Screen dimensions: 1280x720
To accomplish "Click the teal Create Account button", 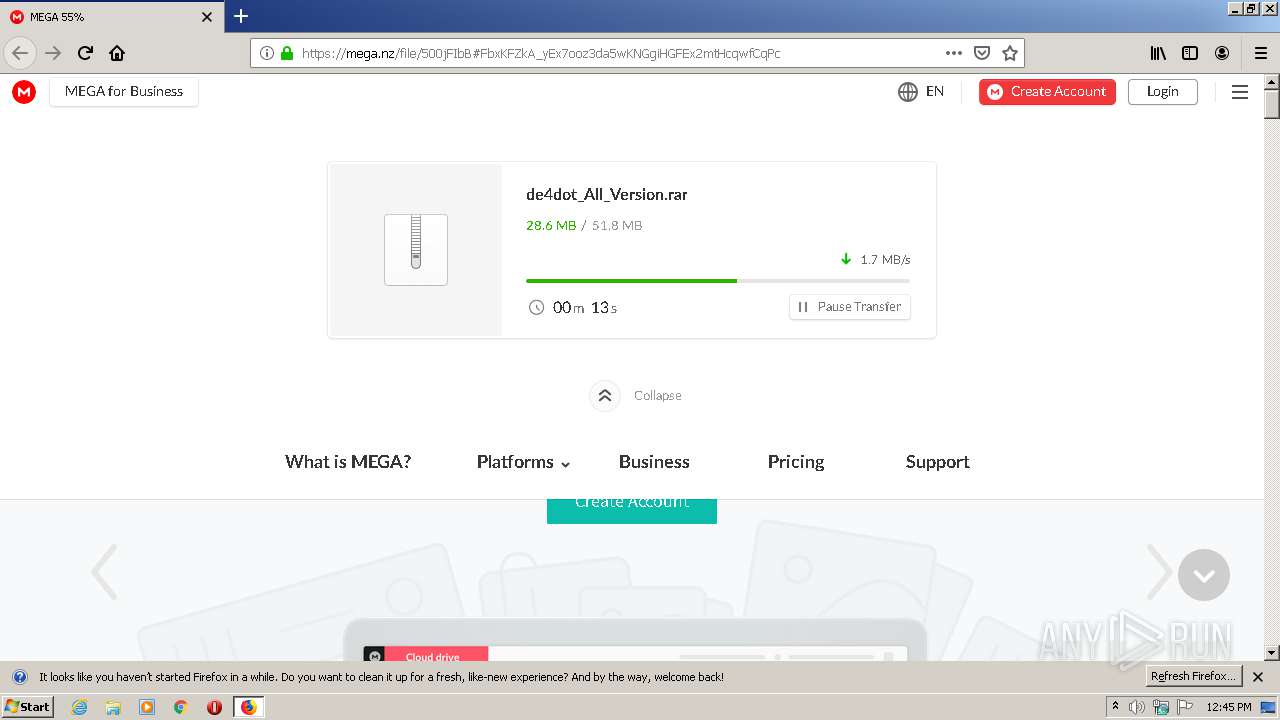I will point(632,511).
